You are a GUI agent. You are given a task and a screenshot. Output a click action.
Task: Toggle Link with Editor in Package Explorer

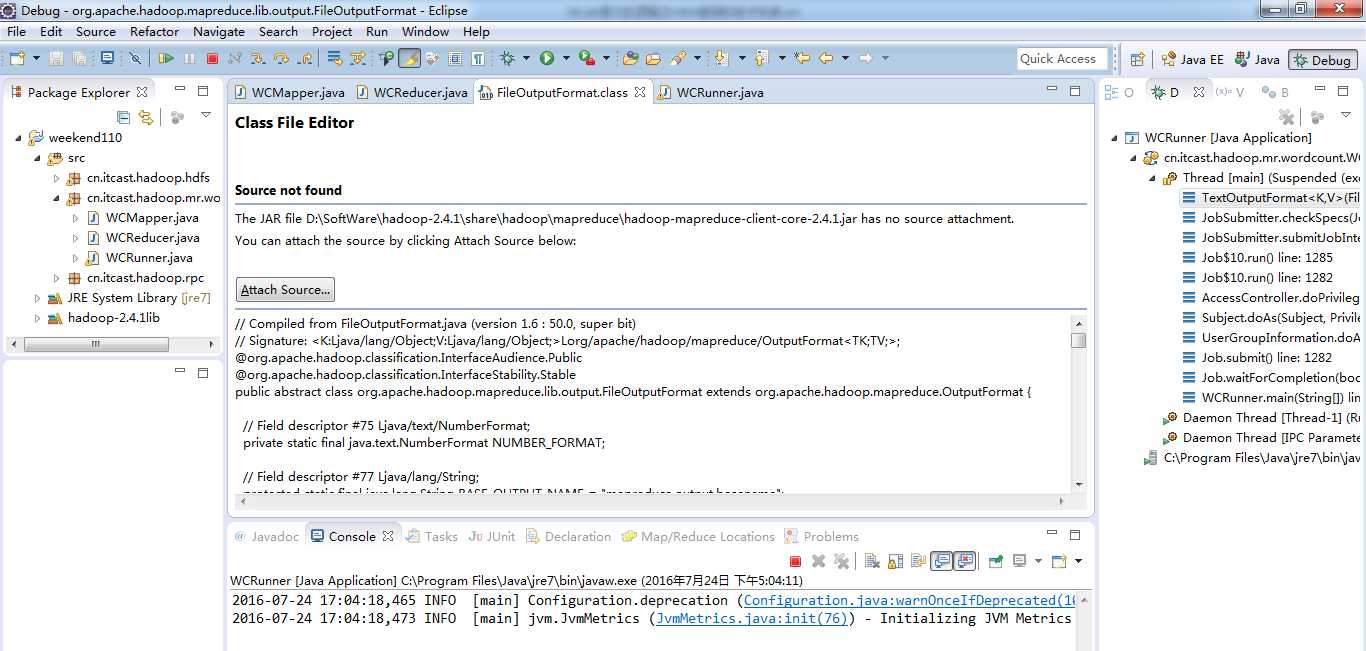pyautogui.click(x=146, y=118)
